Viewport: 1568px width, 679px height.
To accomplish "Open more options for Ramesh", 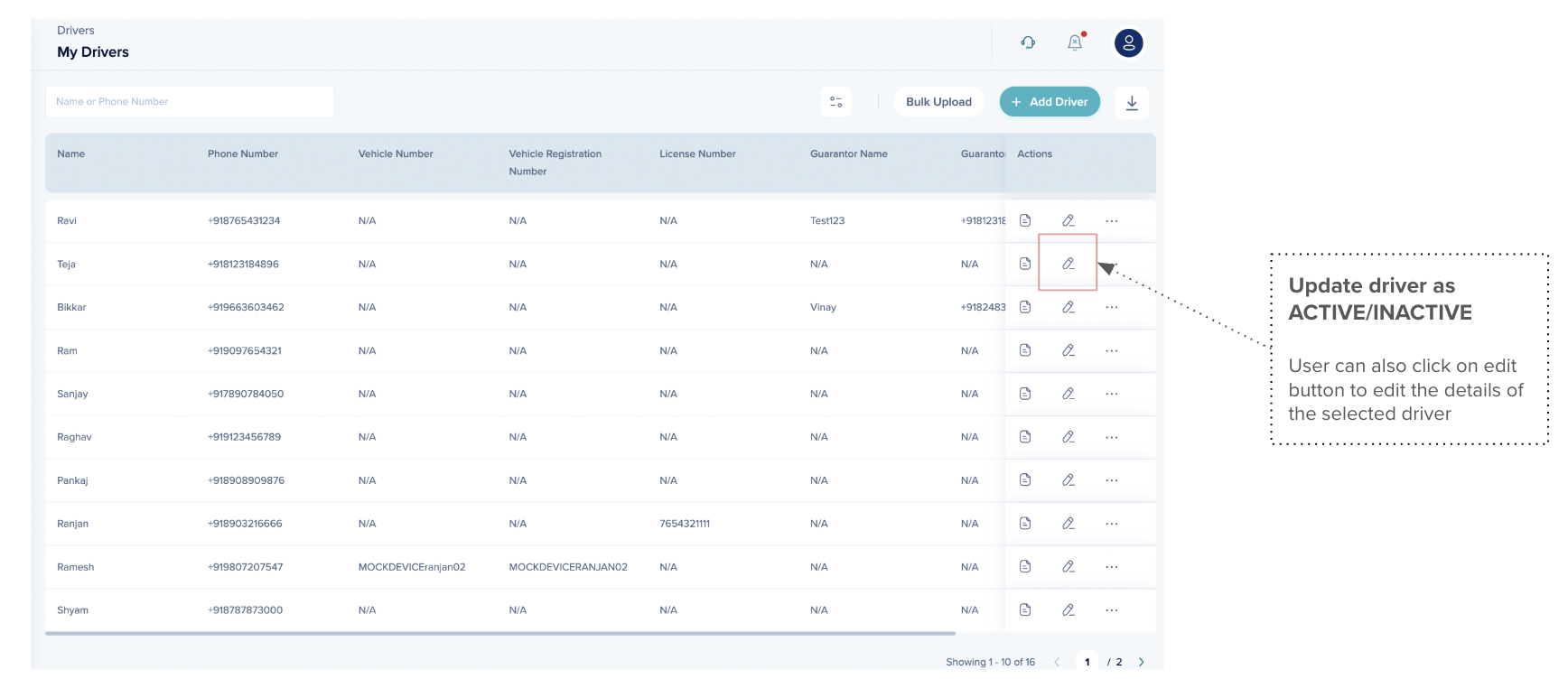I will (1112, 567).
